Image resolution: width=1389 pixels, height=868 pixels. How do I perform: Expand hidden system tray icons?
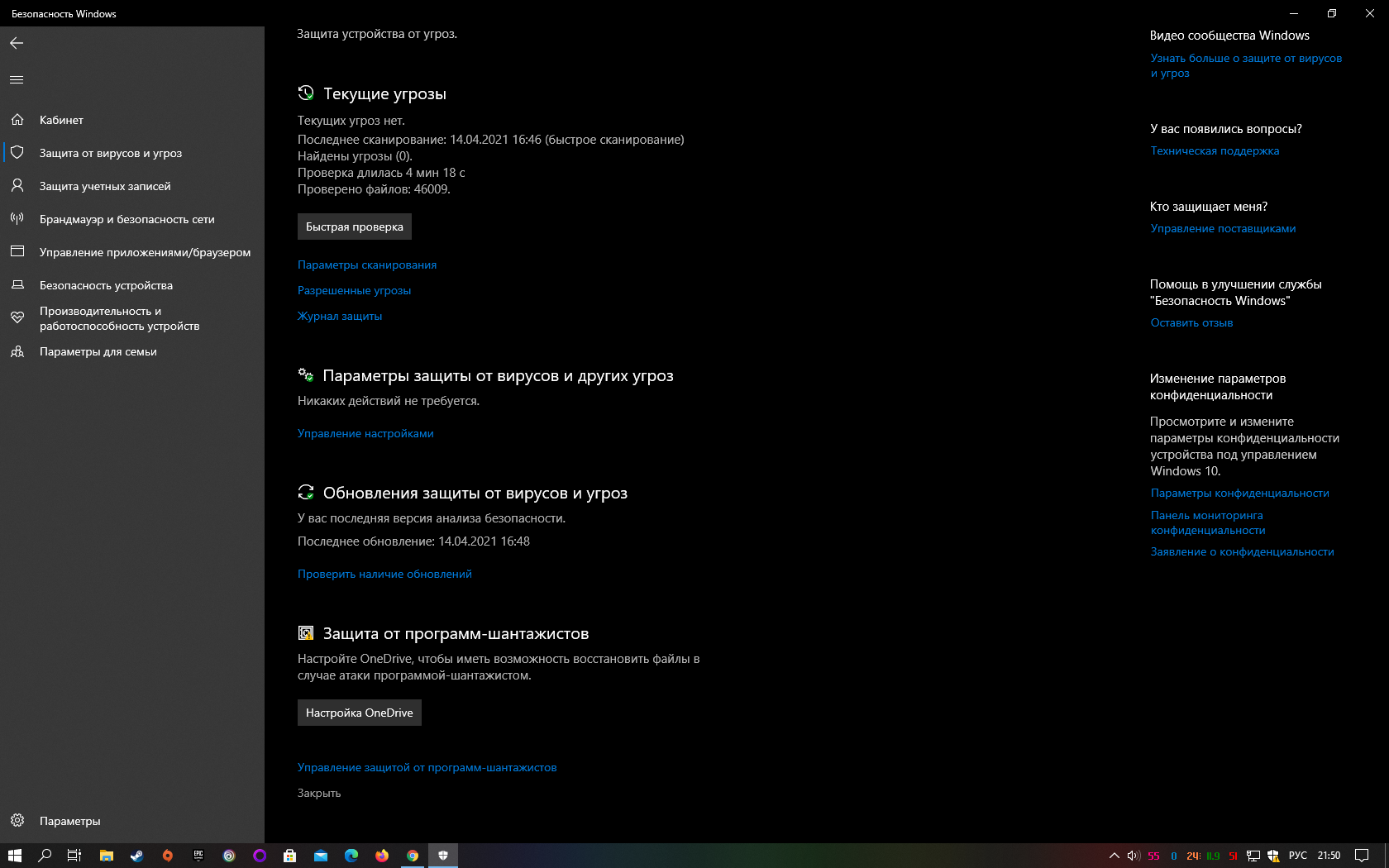1115,856
